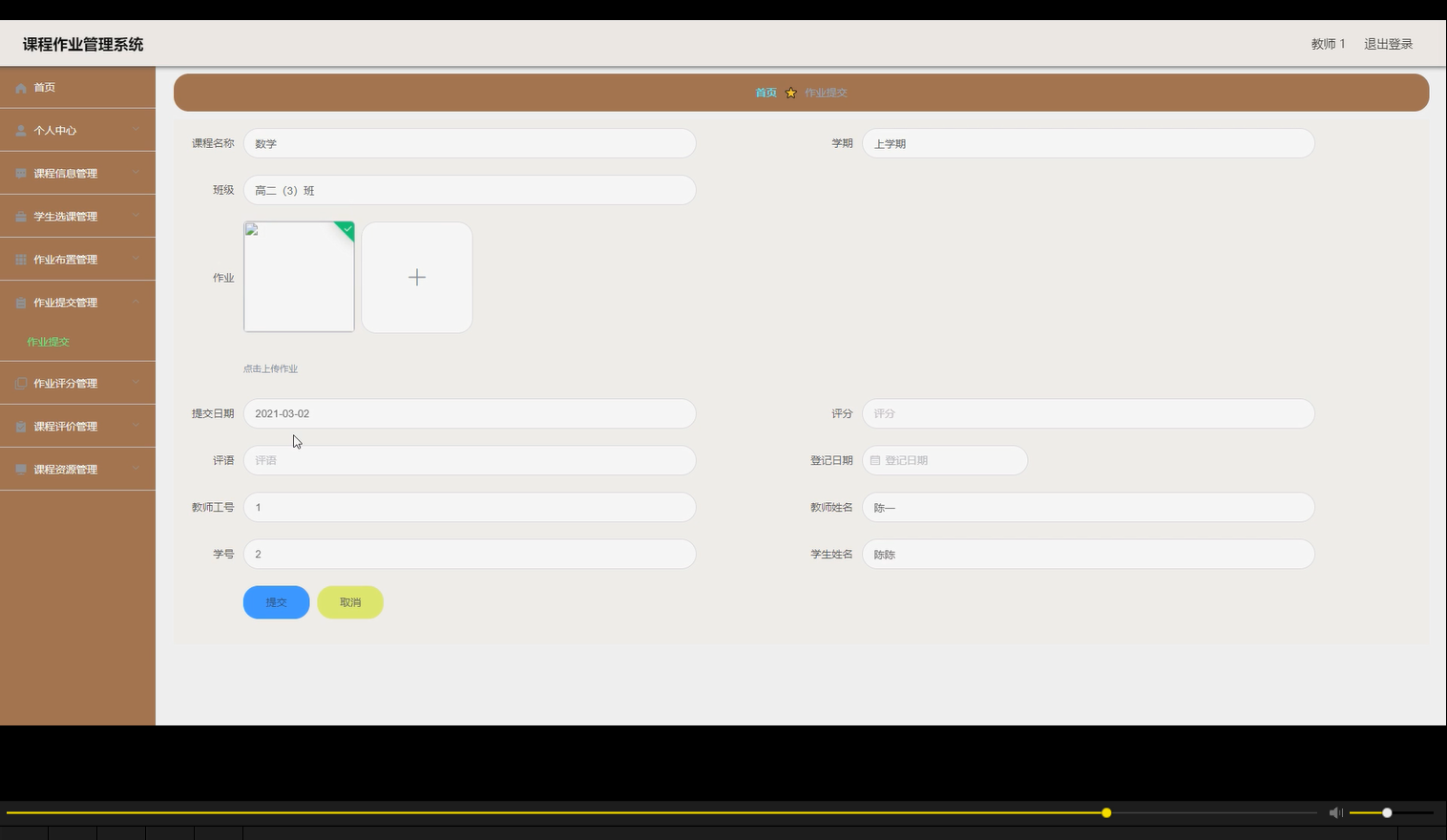Select 学生选课管理 menu item
Screen dimensions: 1447x840
(x=77, y=216)
